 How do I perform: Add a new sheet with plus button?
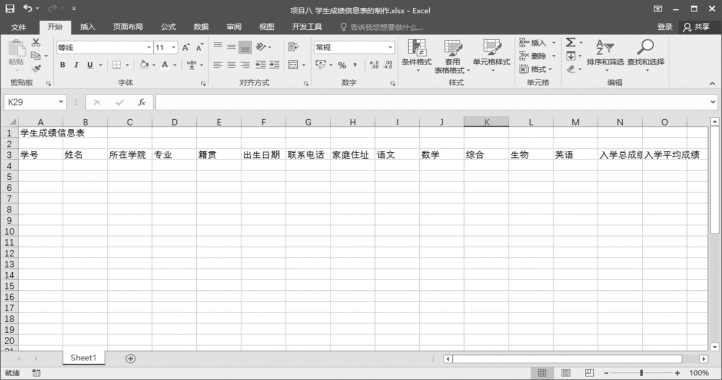pos(131,358)
